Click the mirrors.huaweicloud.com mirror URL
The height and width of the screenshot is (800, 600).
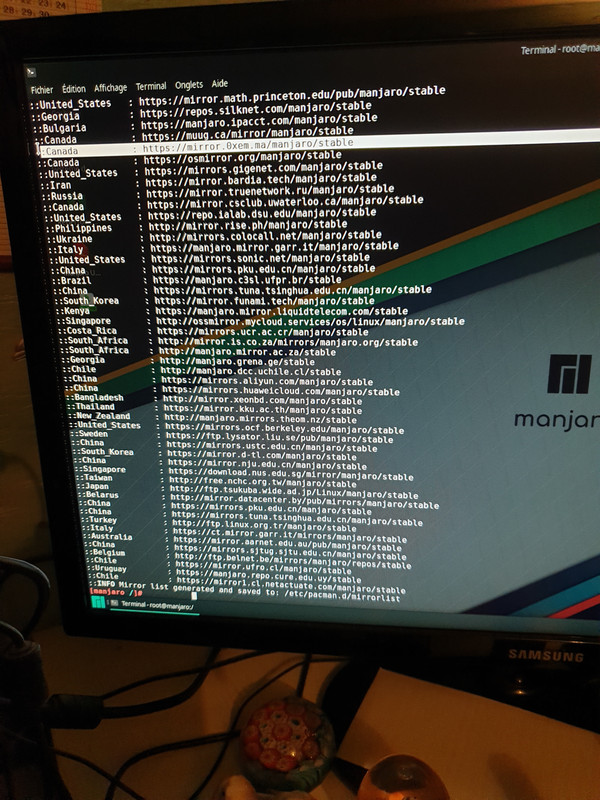(281, 391)
